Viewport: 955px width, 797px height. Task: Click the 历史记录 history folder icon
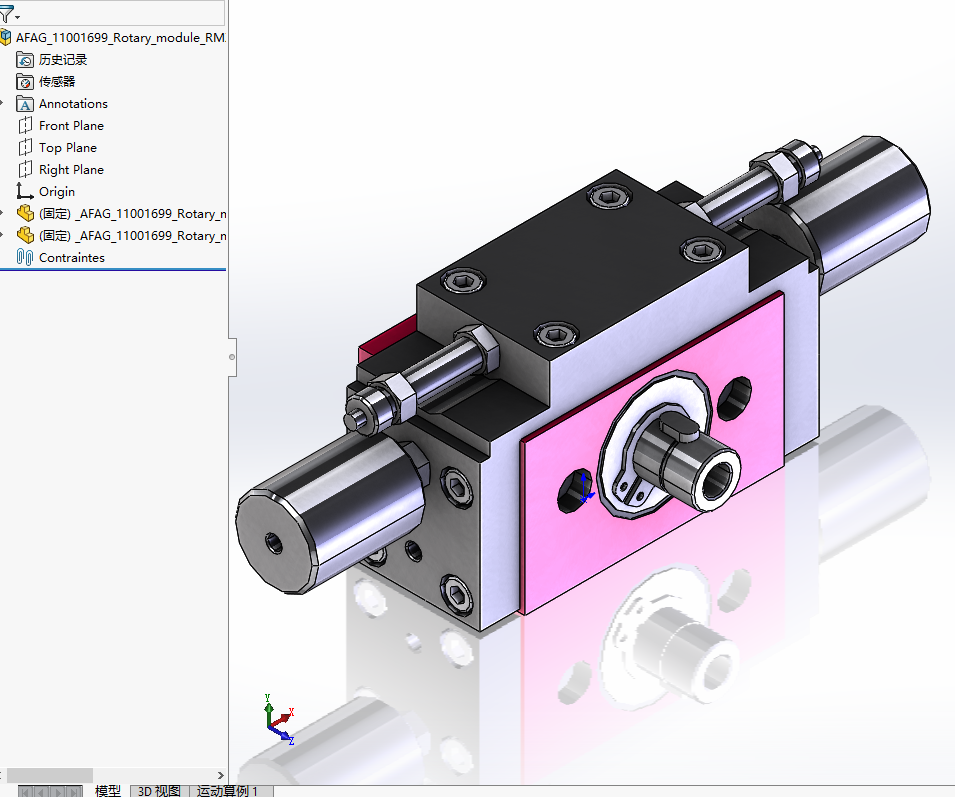coord(25,60)
